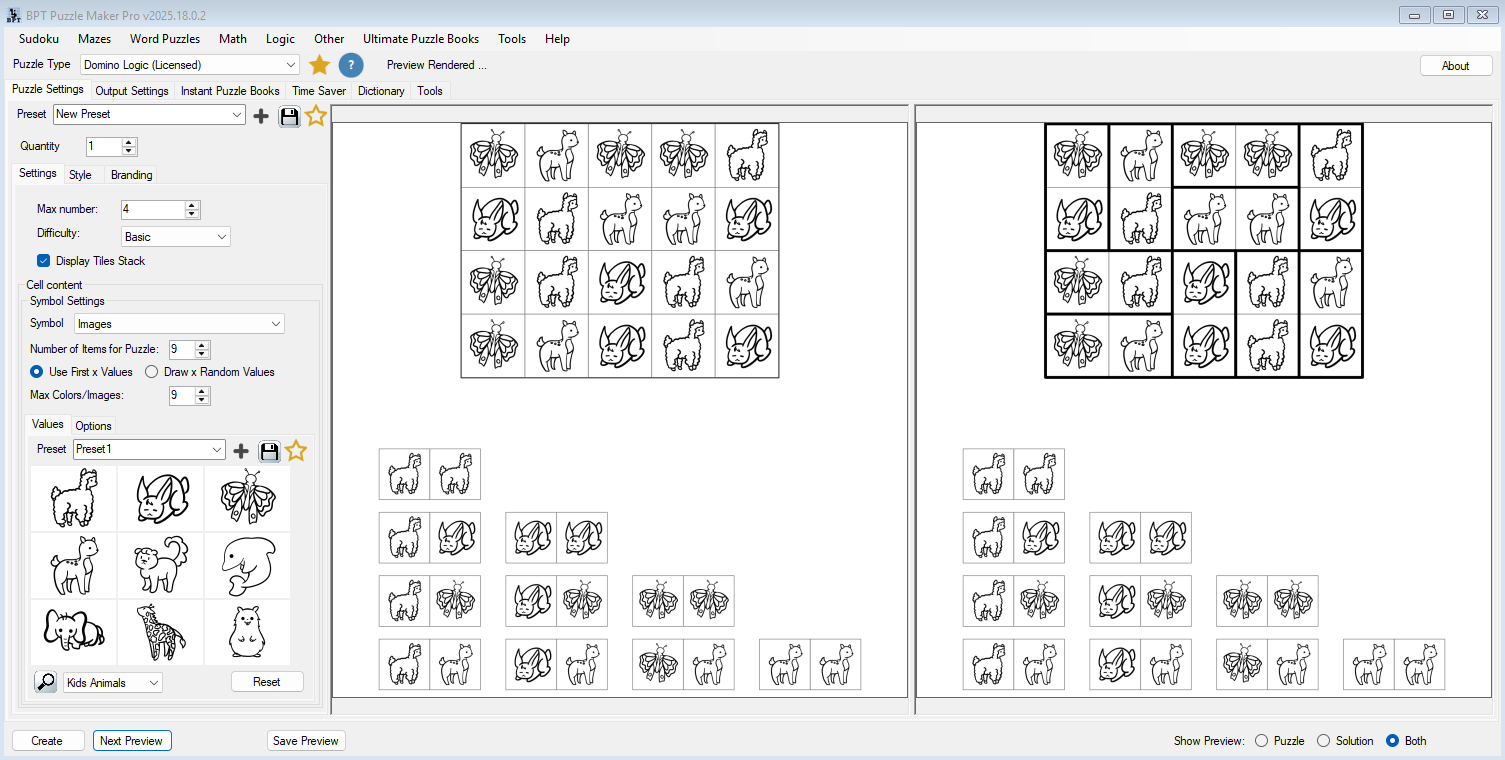This screenshot has width=1505, height=760.
Task: Open the blue help question mark
Action: pos(350,64)
